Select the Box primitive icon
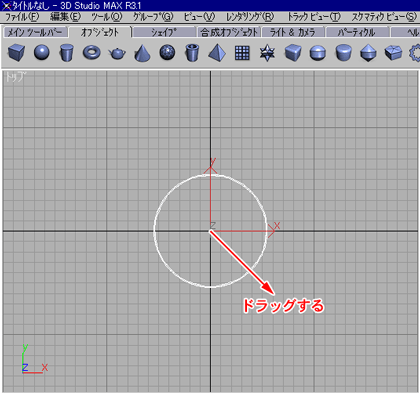The height and width of the screenshot is (394, 420). [x=16, y=53]
